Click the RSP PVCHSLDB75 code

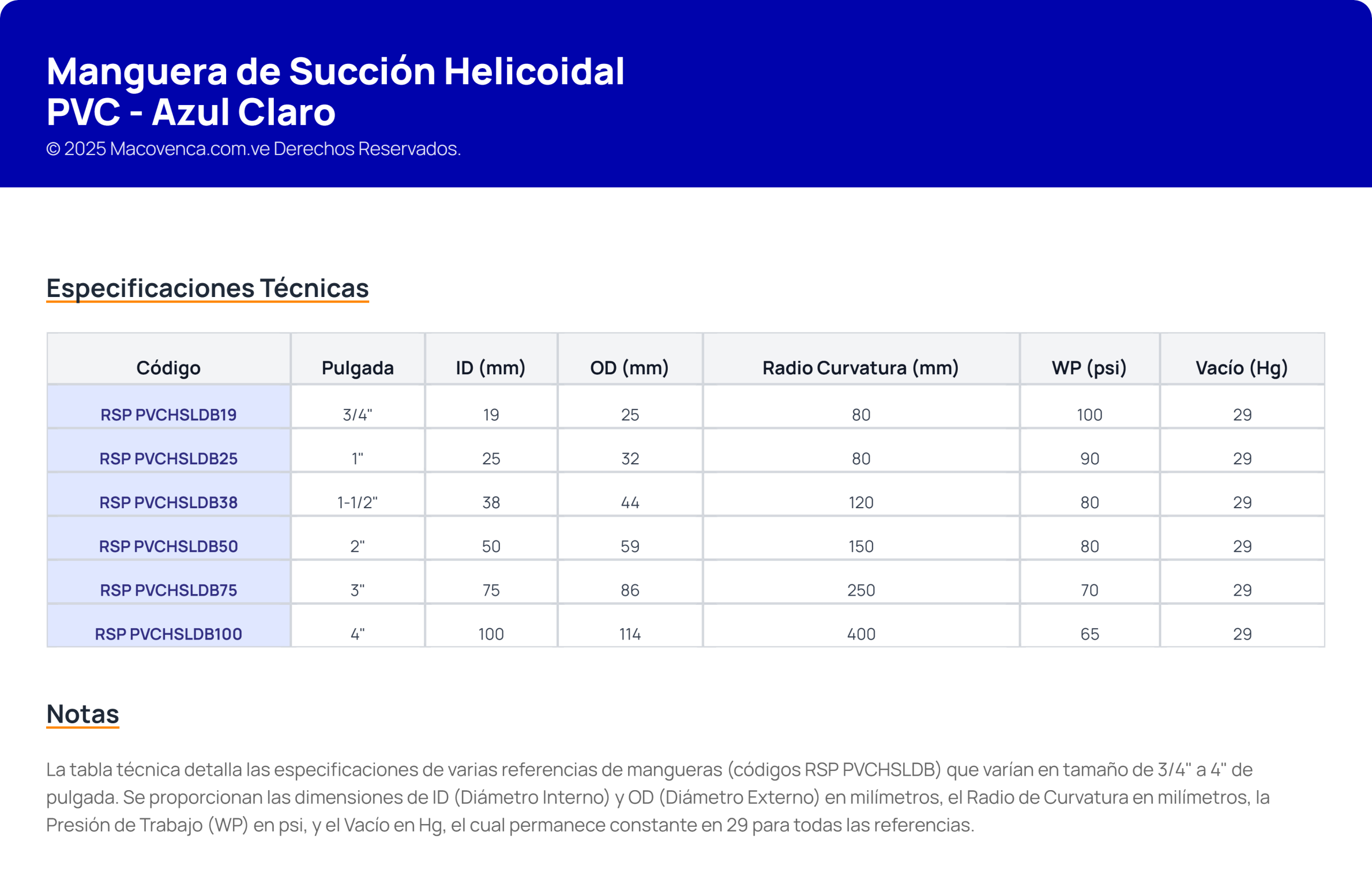point(168,590)
